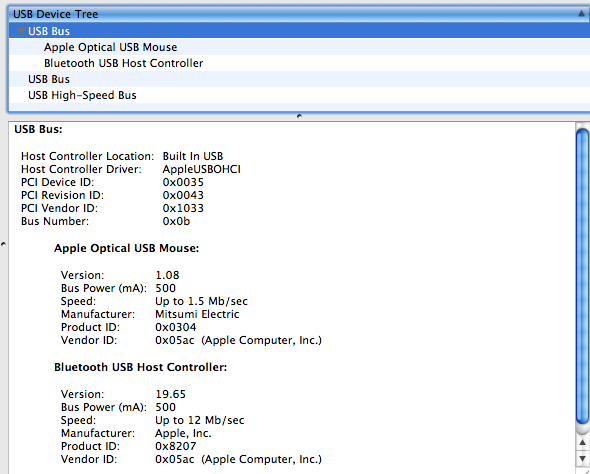Click Bluetooth version value 19.65
Viewport: 590px width, 474px height.
coord(170,394)
